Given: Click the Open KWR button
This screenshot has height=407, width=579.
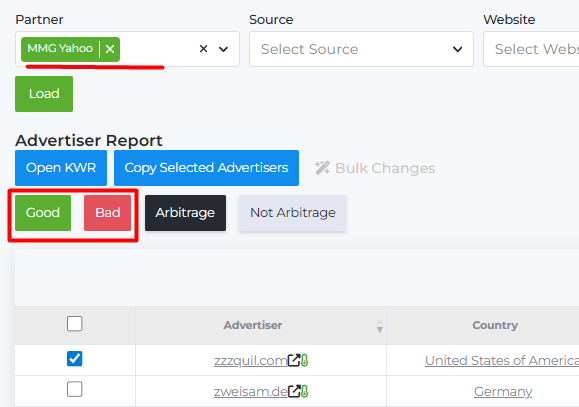Looking at the screenshot, I should (x=61, y=168).
